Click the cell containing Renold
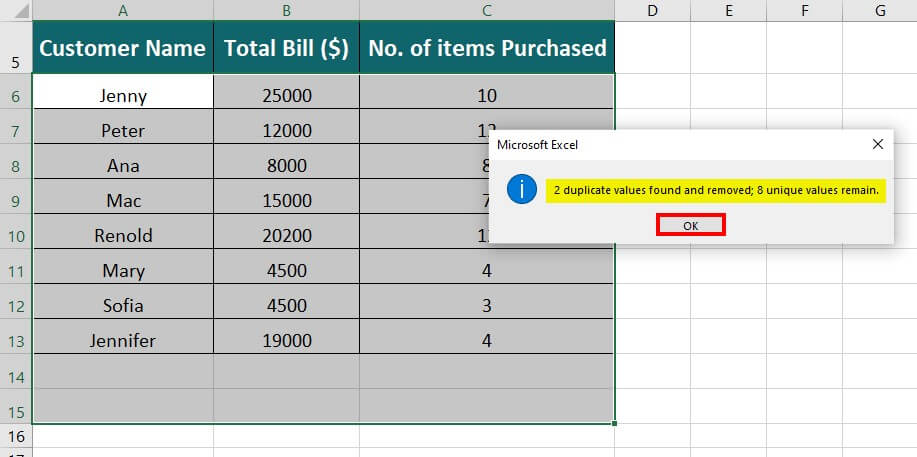This screenshot has width=917, height=457. click(x=123, y=232)
